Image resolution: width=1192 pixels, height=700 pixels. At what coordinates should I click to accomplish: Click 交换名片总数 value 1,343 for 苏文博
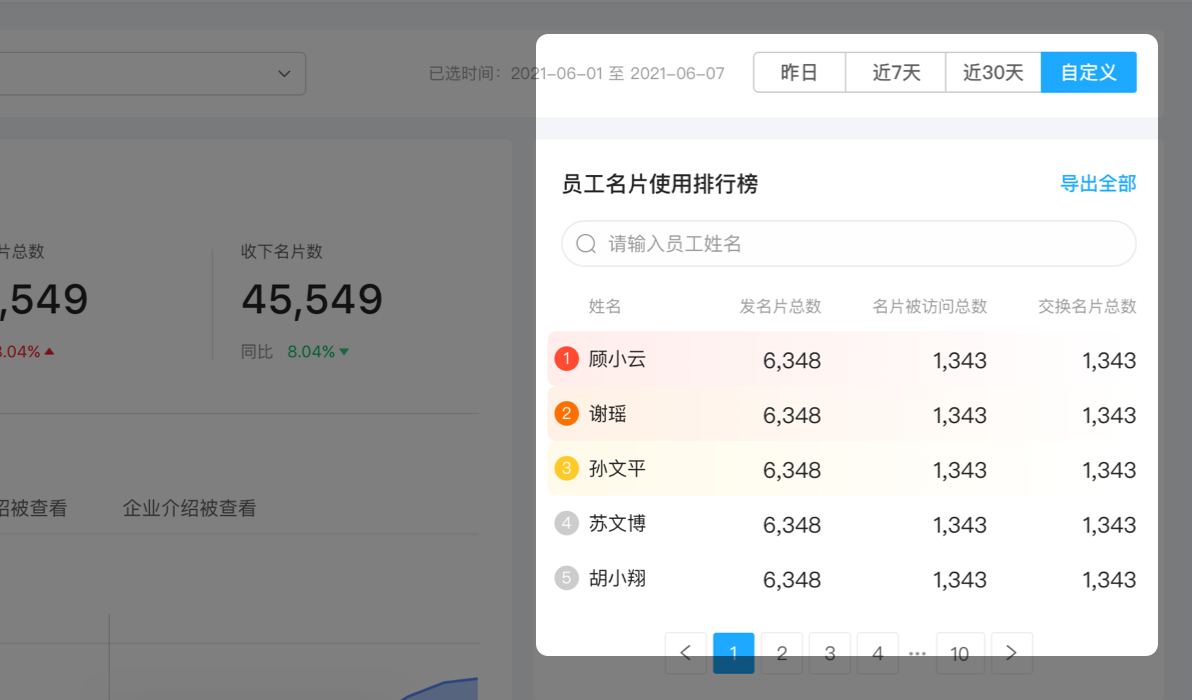click(1109, 524)
